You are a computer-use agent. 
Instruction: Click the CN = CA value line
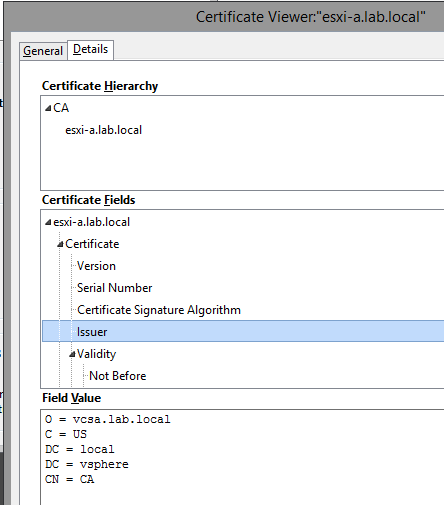[x=70, y=479]
